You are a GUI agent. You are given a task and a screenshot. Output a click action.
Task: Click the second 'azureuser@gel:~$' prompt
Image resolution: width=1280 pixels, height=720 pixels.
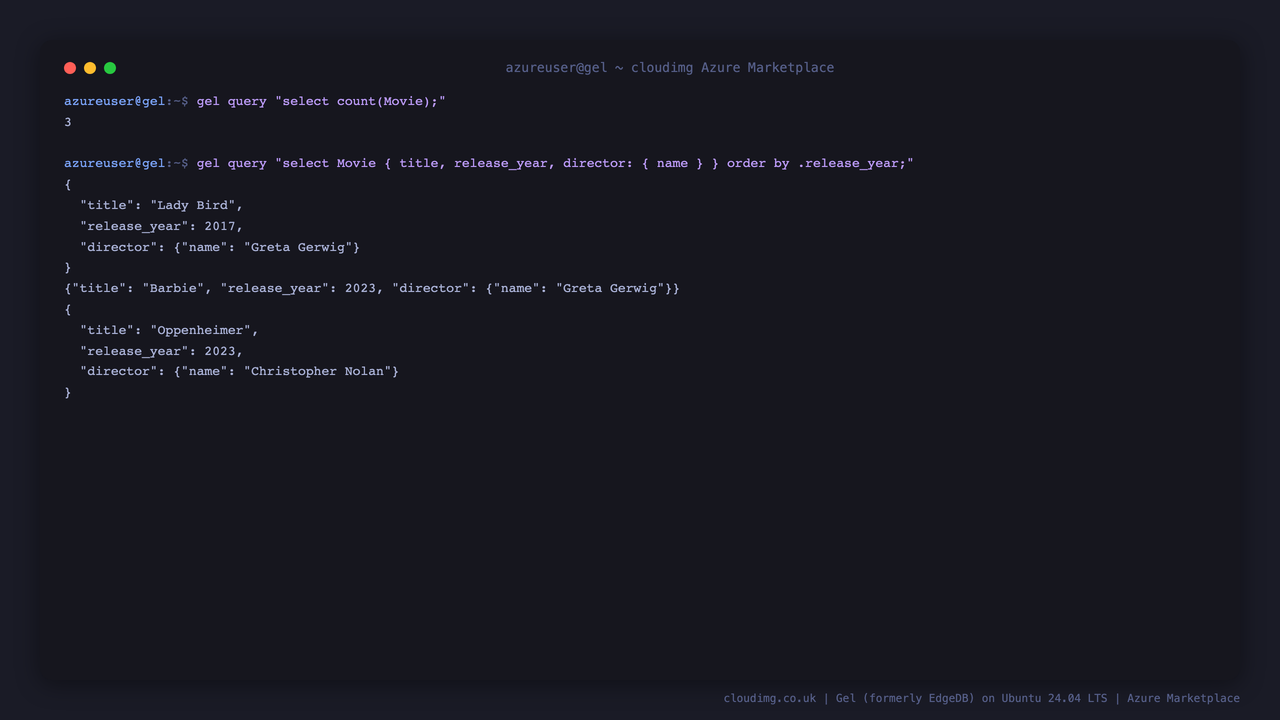click(126, 163)
